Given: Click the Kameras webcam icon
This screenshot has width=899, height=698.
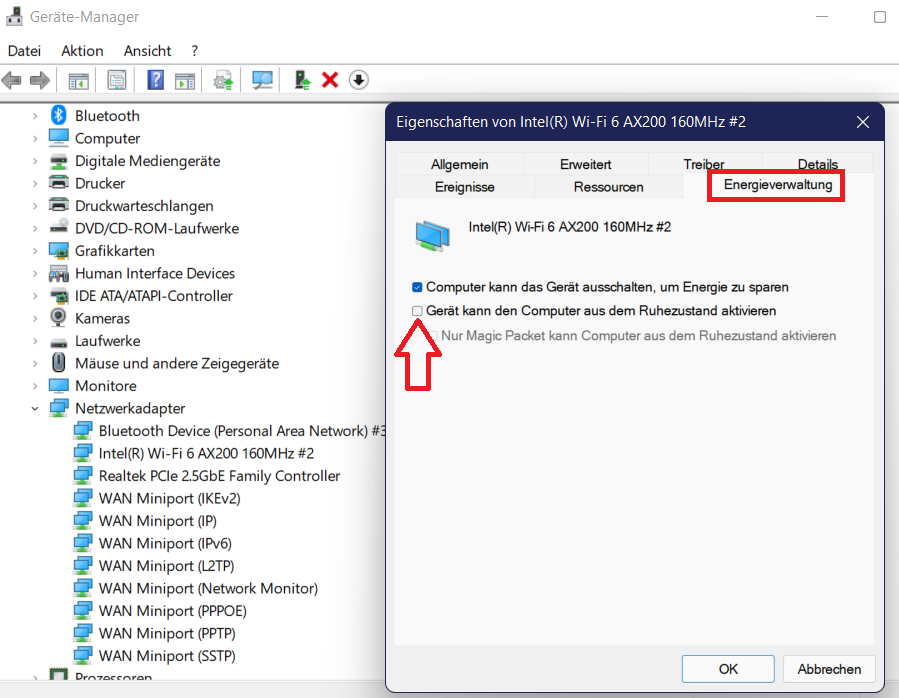Looking at the screenshot, I should point(58,317).
